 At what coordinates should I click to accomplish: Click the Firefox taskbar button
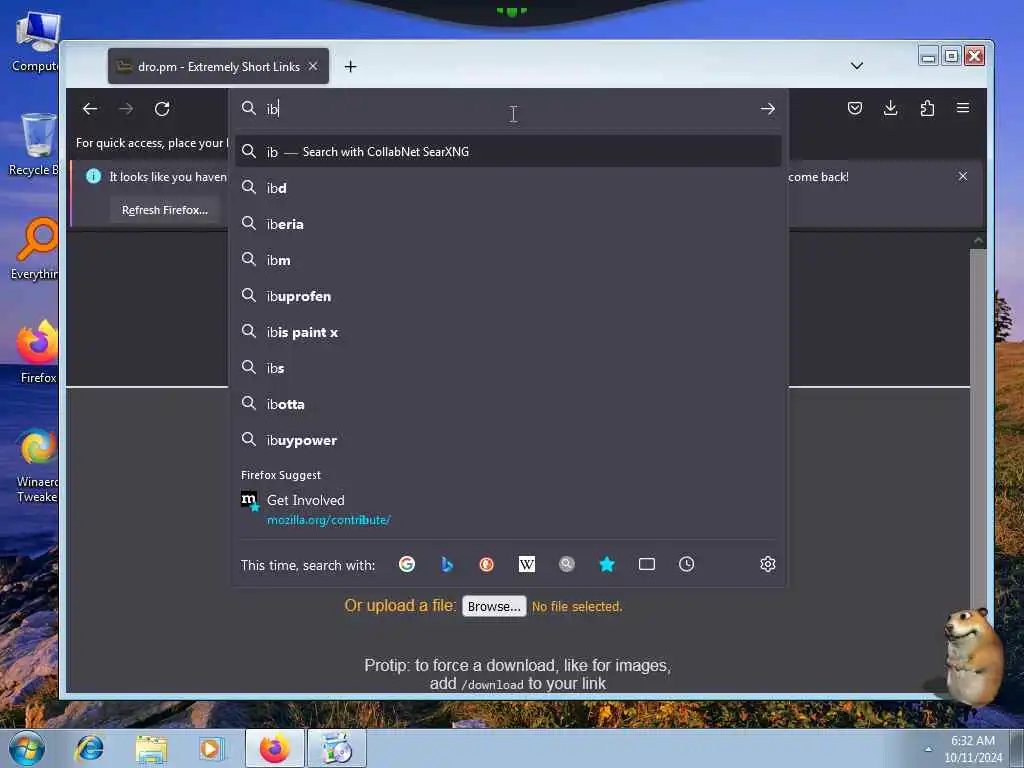[x=274, y=748]
